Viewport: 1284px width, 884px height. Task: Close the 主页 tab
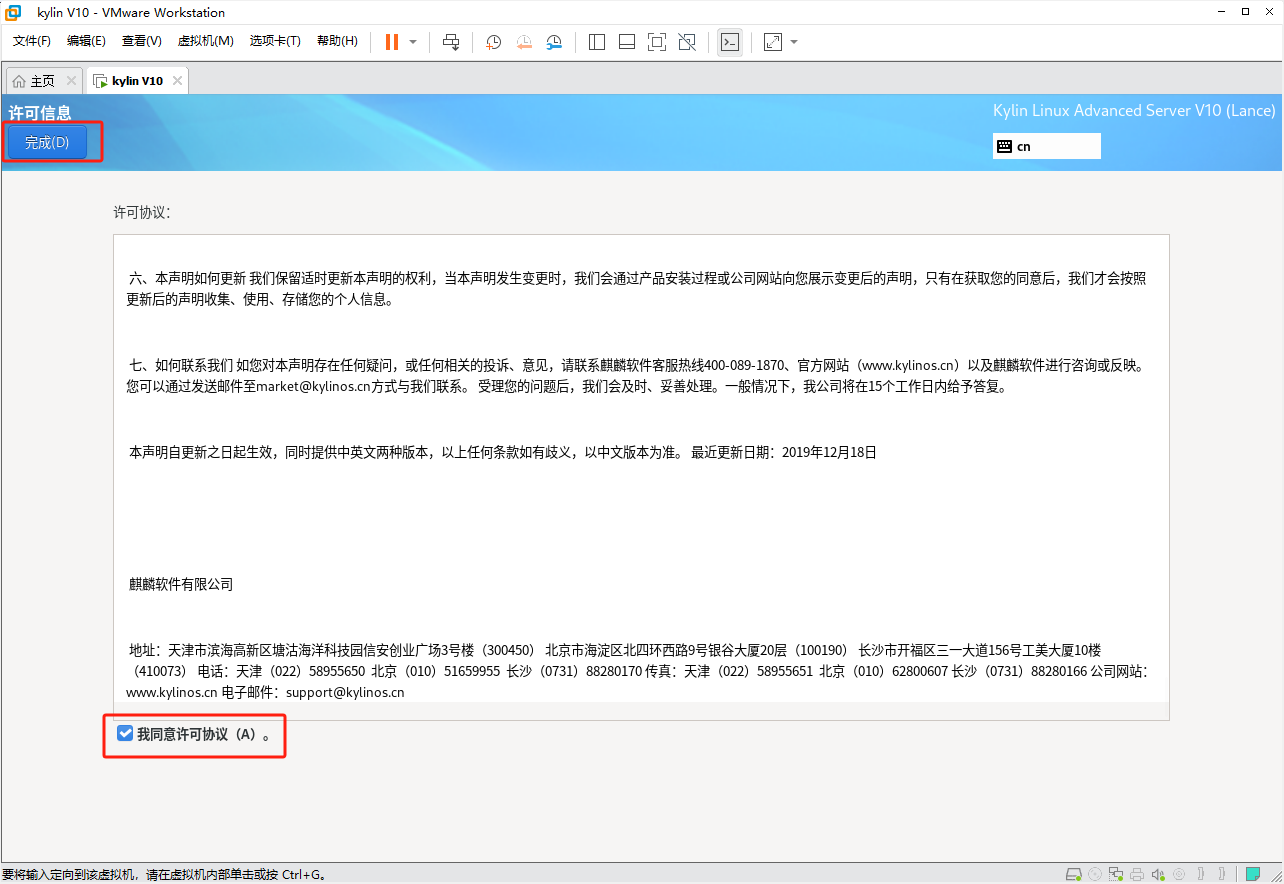71,81
